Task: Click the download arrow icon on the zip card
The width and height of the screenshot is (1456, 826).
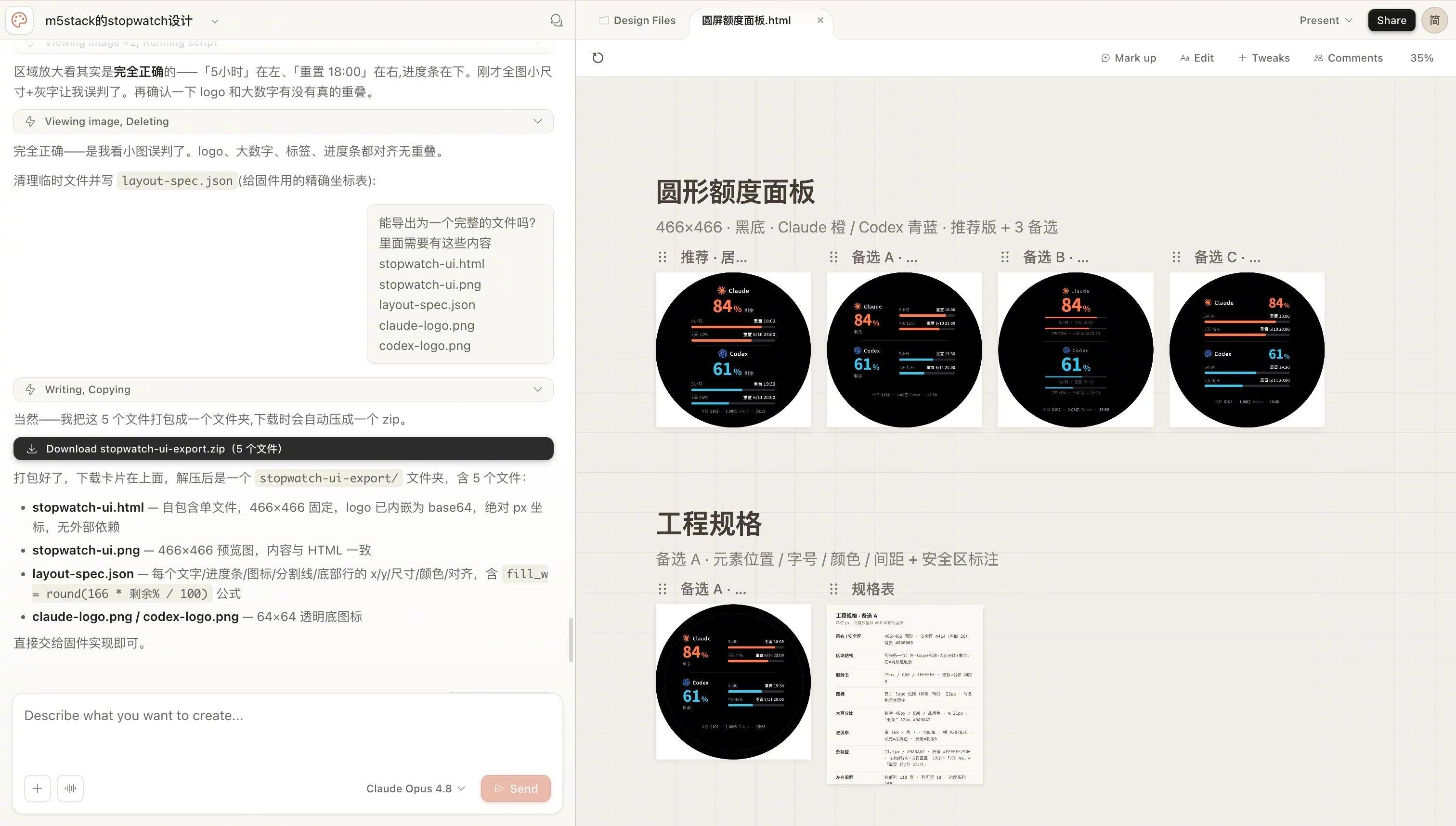Action: coord(32,449)
